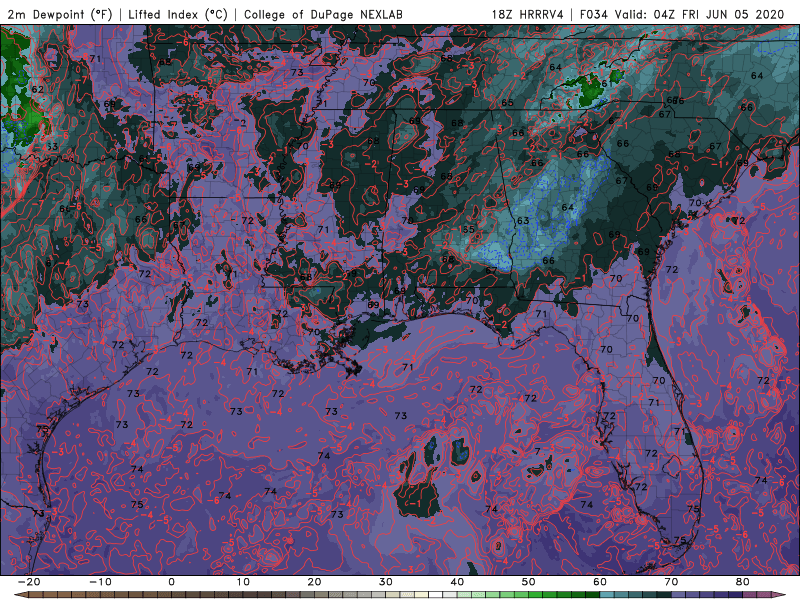
Task: Click the 70 color scale label
Action: (671, 582)
